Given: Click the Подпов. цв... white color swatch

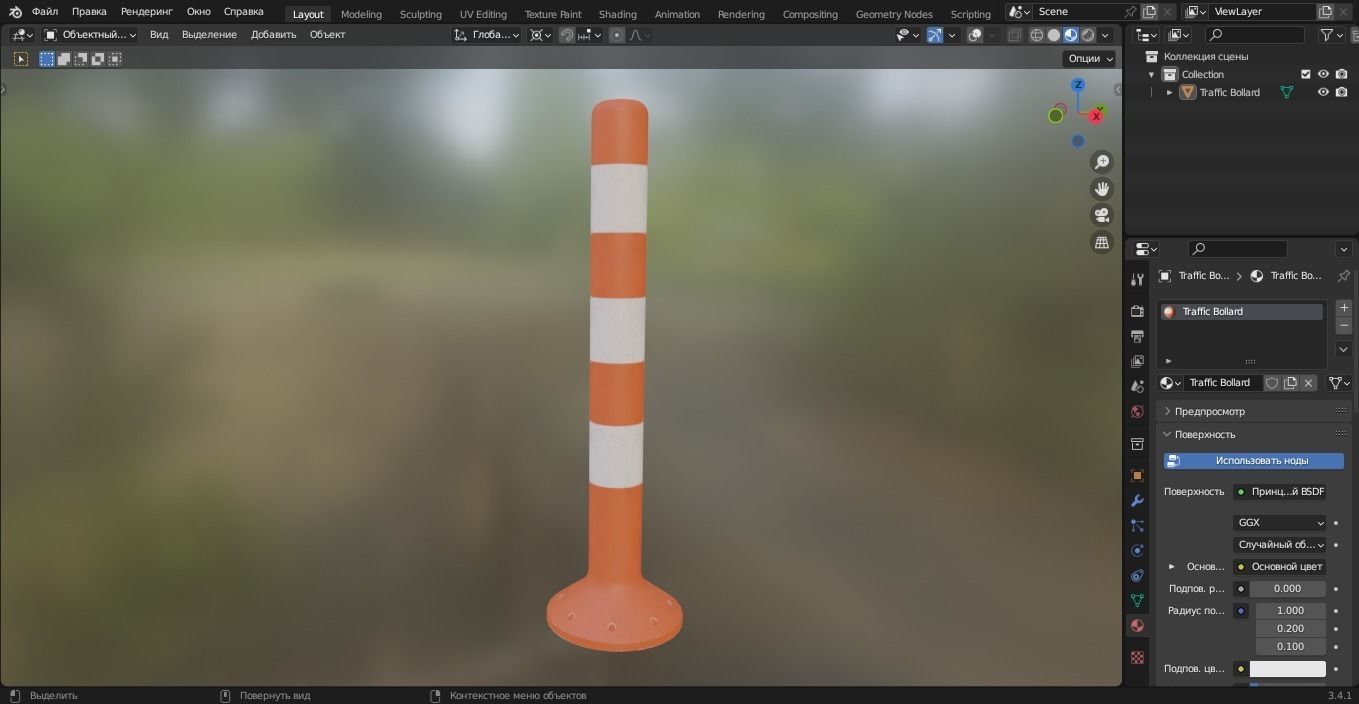Looking at the screenshot, I should [1288, 669].
